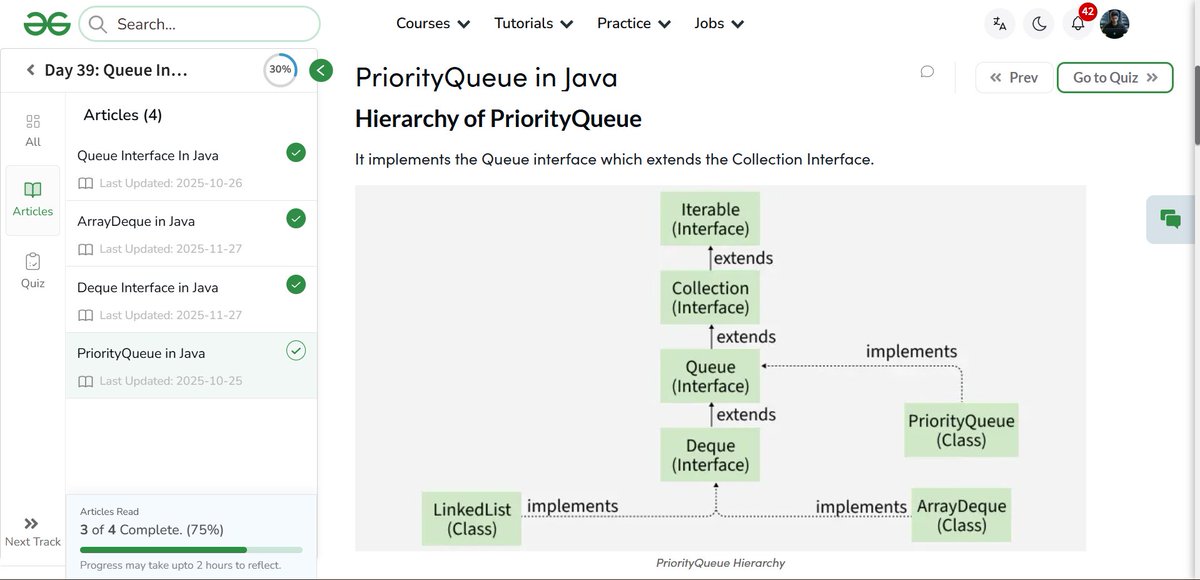The height and width of the screenshot is (580, 1200).
Task: Select the Articles sidebar tab
Action: 33,200
